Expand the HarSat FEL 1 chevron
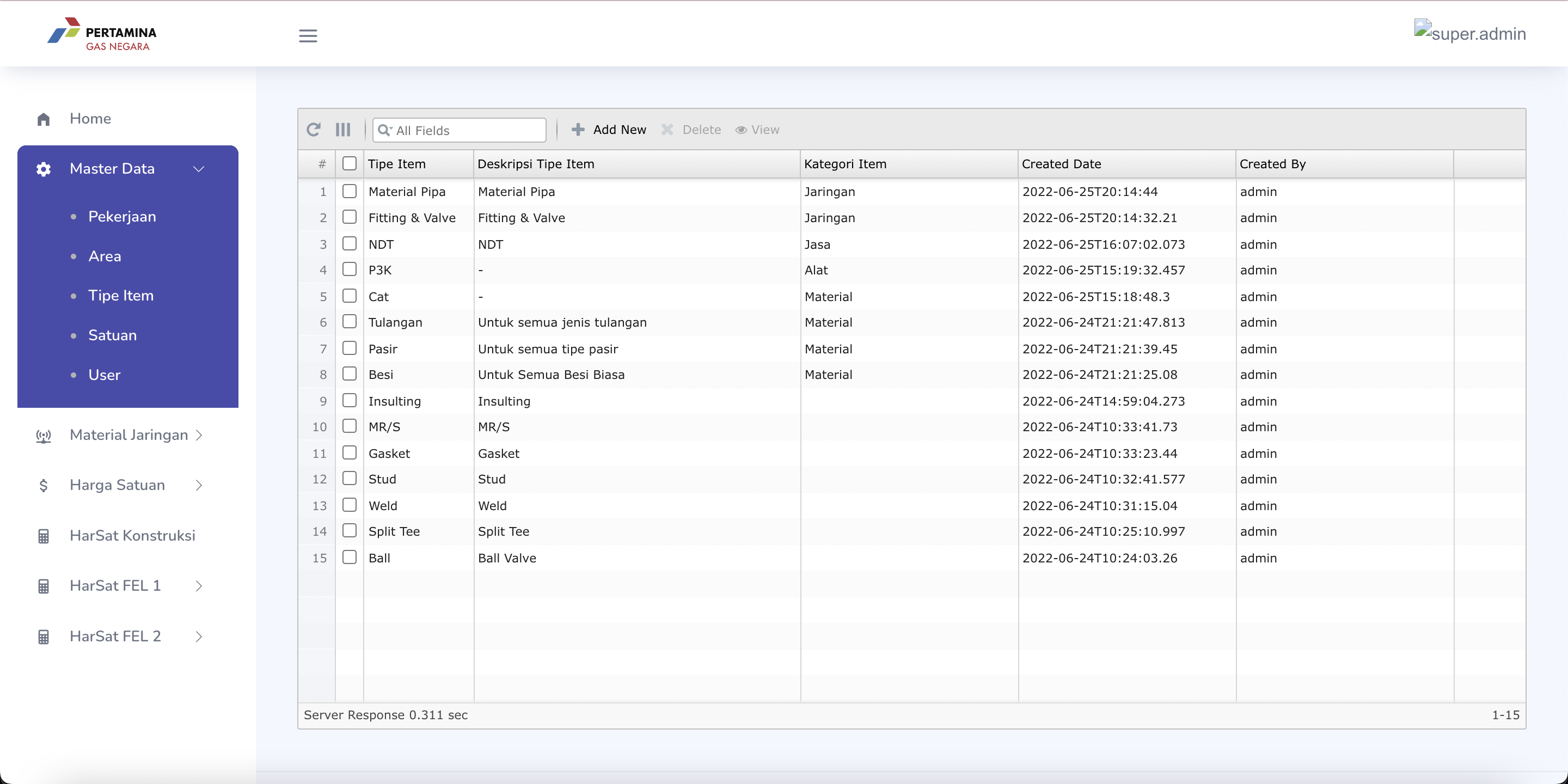 [198, 586]
